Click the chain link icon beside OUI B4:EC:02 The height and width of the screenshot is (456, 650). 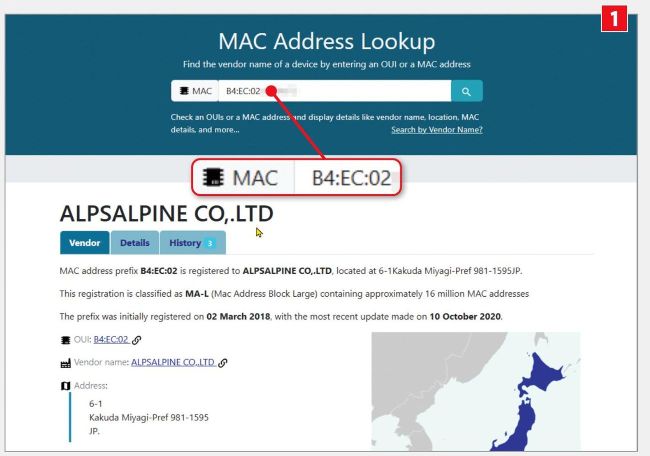(136, 340)
